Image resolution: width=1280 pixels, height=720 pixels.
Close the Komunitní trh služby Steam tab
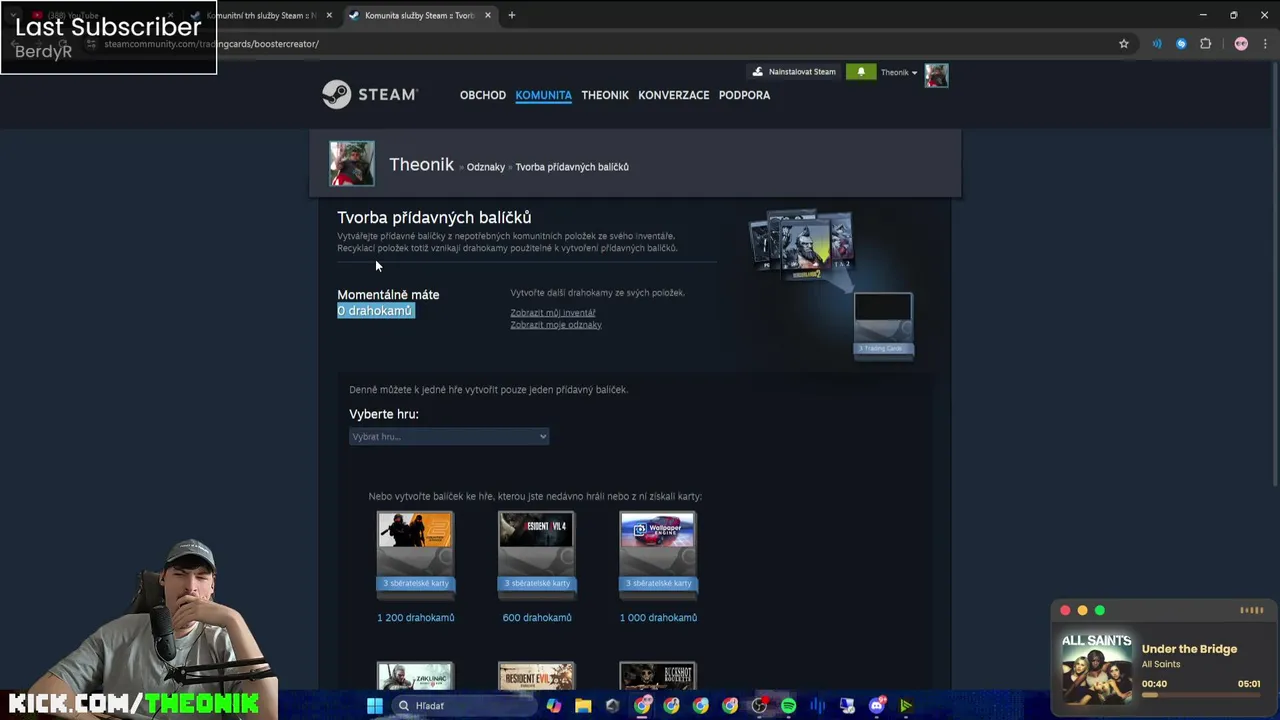[x=329, y=15]
